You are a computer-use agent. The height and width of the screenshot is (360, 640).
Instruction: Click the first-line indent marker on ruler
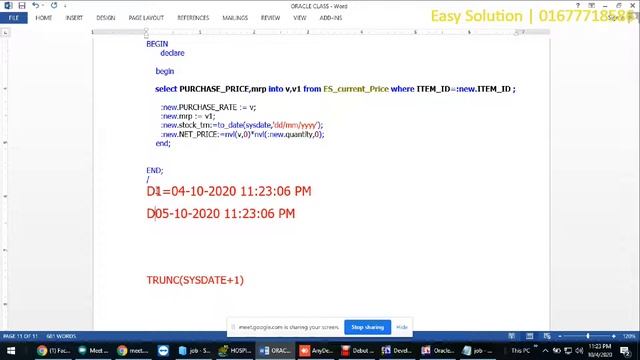coord(146,30)
